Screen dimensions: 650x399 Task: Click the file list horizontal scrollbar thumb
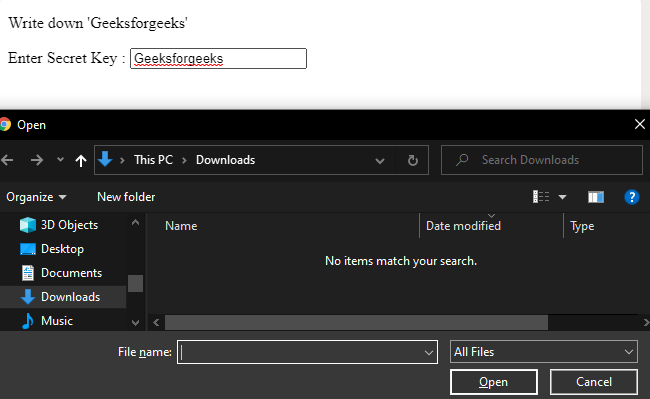tap(356, 322)
